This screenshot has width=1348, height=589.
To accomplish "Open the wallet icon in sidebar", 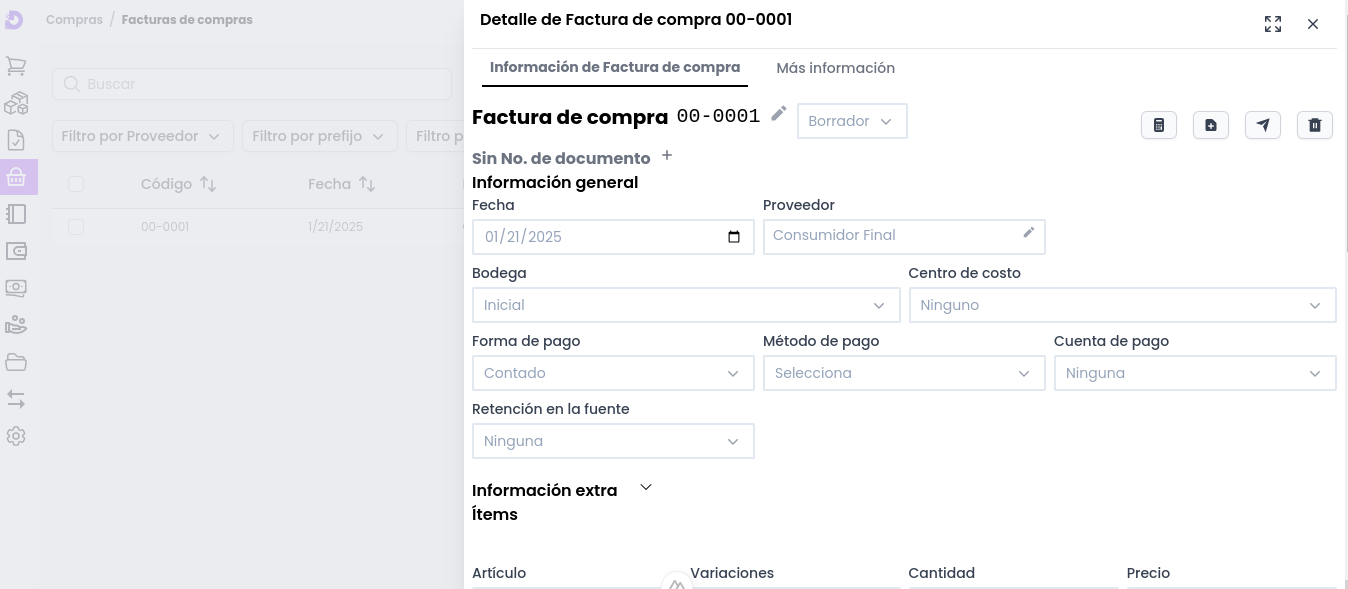I will pyautogui.click(x=16, y=251).
